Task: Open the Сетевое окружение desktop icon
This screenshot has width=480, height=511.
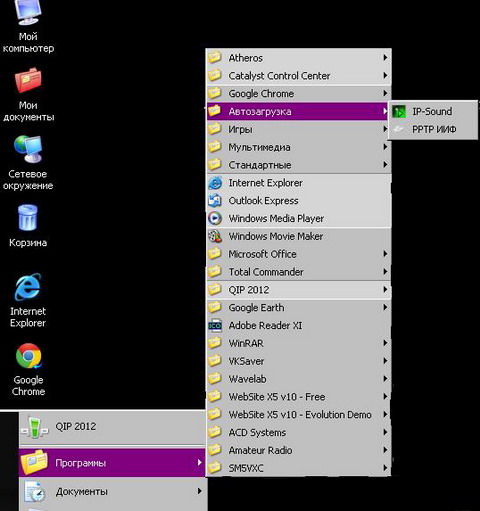Action: coord(28,149)
